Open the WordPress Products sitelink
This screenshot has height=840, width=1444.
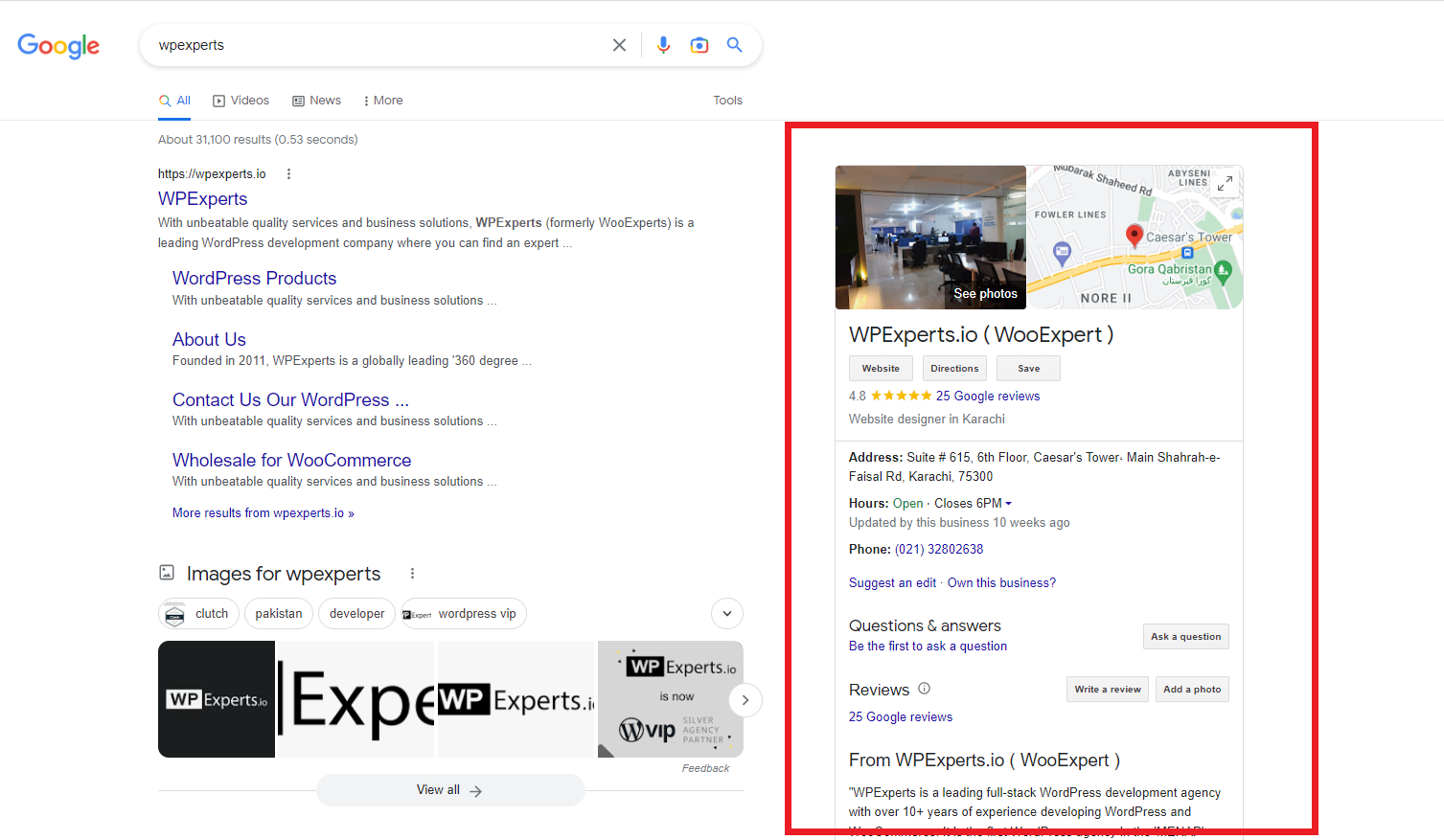(254, 278)
